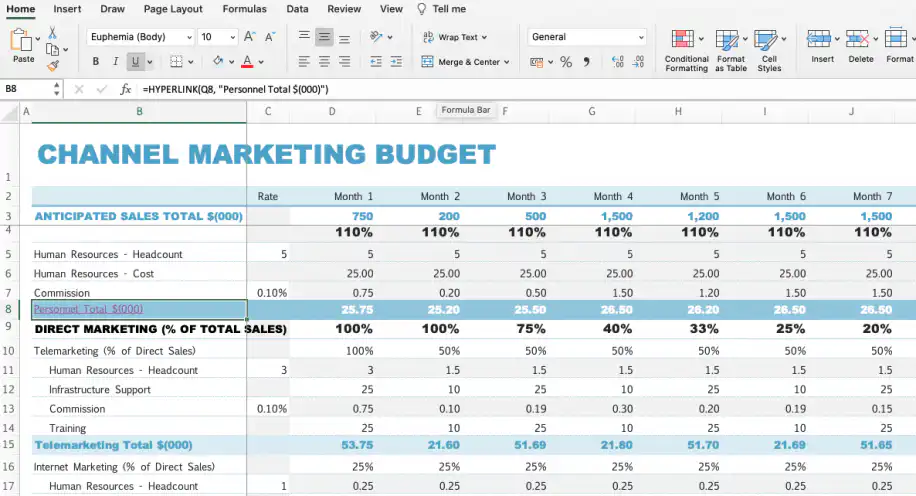
Task: Click Wrap Text button
Action: pyautogui.click(x=454, y=37)
